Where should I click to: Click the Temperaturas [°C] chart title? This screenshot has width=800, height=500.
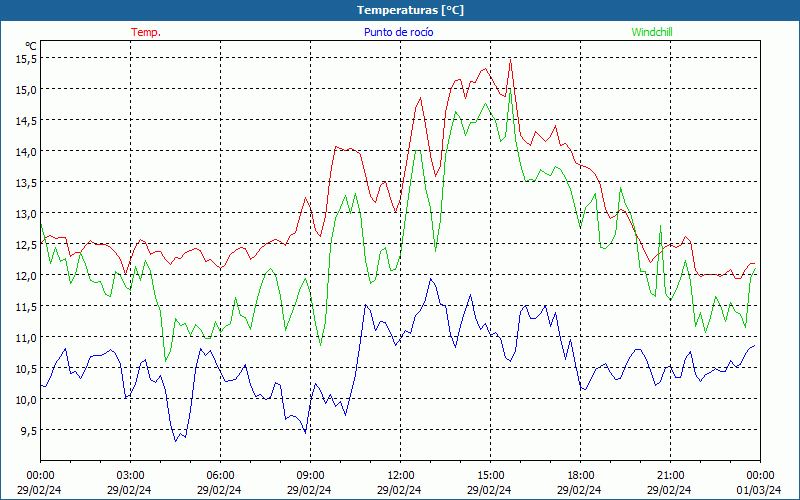click(410, 10)
